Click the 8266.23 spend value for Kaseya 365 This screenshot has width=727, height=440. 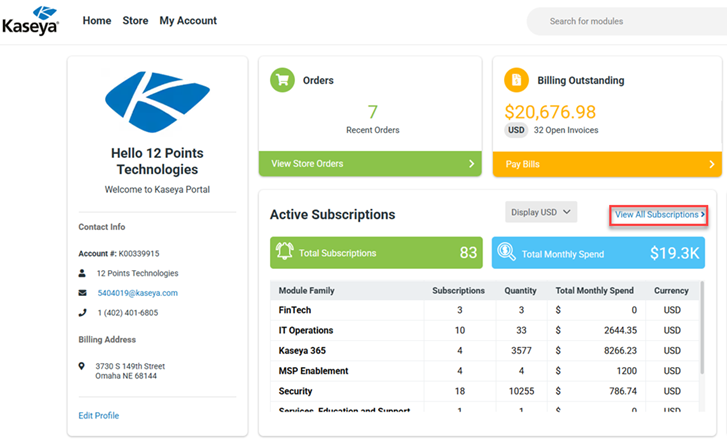point(620,351)
